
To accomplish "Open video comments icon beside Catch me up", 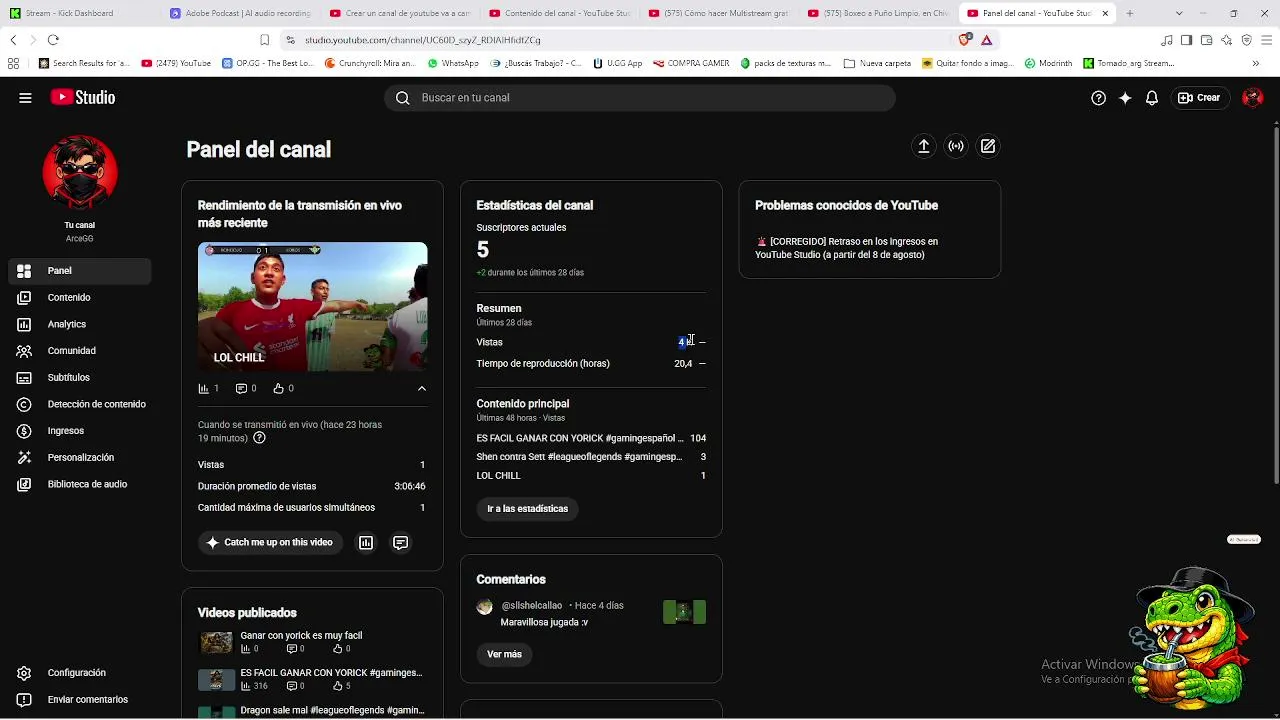I will coord(400,543).
